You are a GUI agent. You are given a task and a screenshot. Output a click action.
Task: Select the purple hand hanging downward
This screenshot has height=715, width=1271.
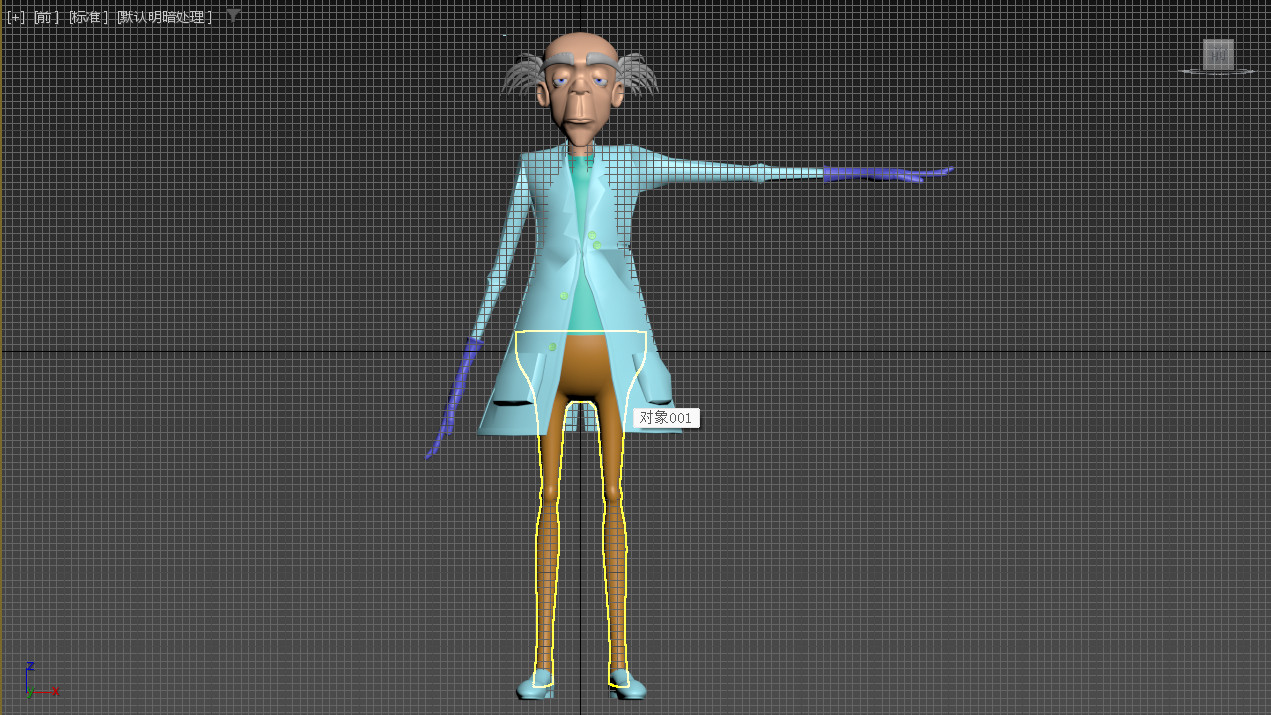pos(456,395)
